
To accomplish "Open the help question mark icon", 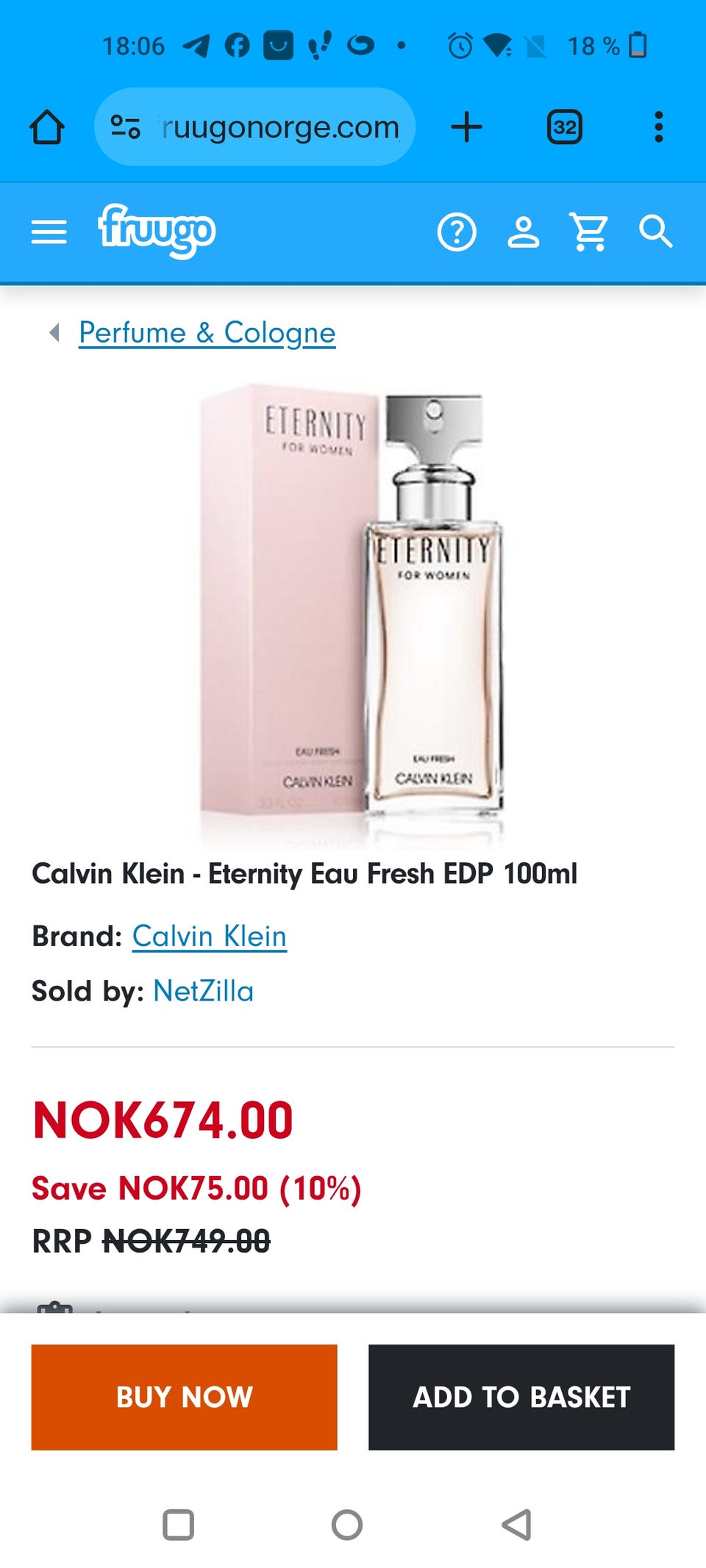I will (x=457, y=232).
